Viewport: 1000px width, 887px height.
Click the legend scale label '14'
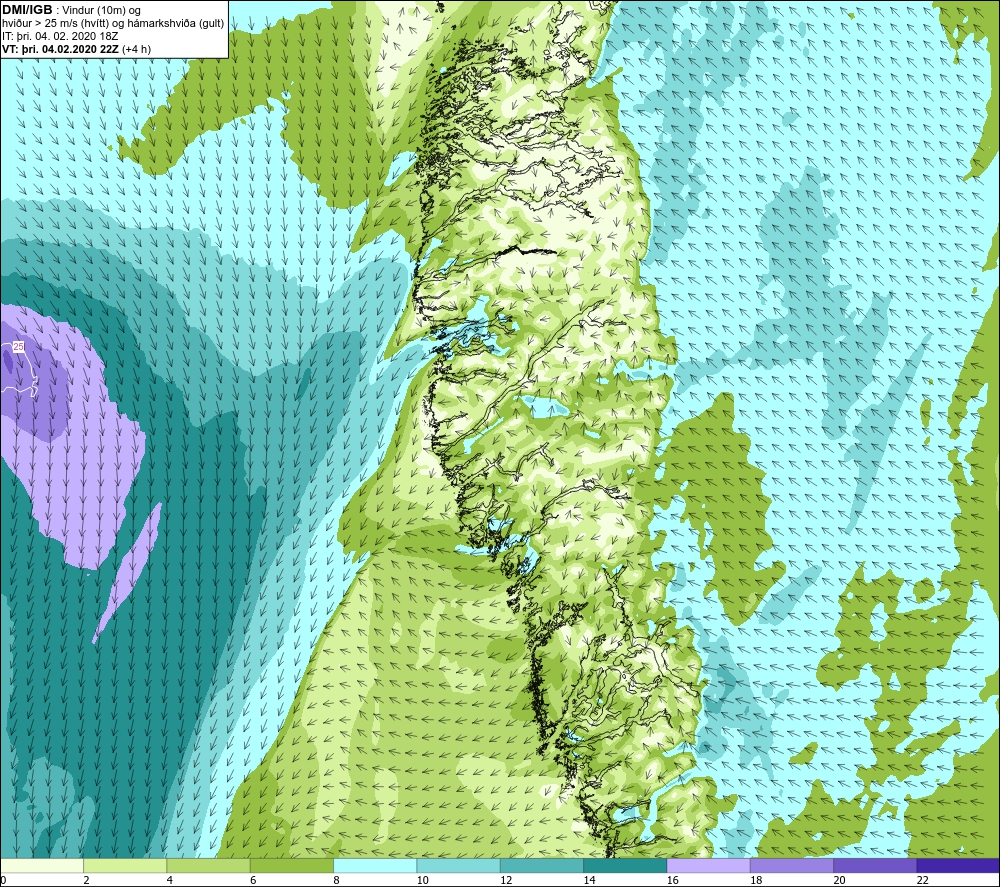(589, 880)
